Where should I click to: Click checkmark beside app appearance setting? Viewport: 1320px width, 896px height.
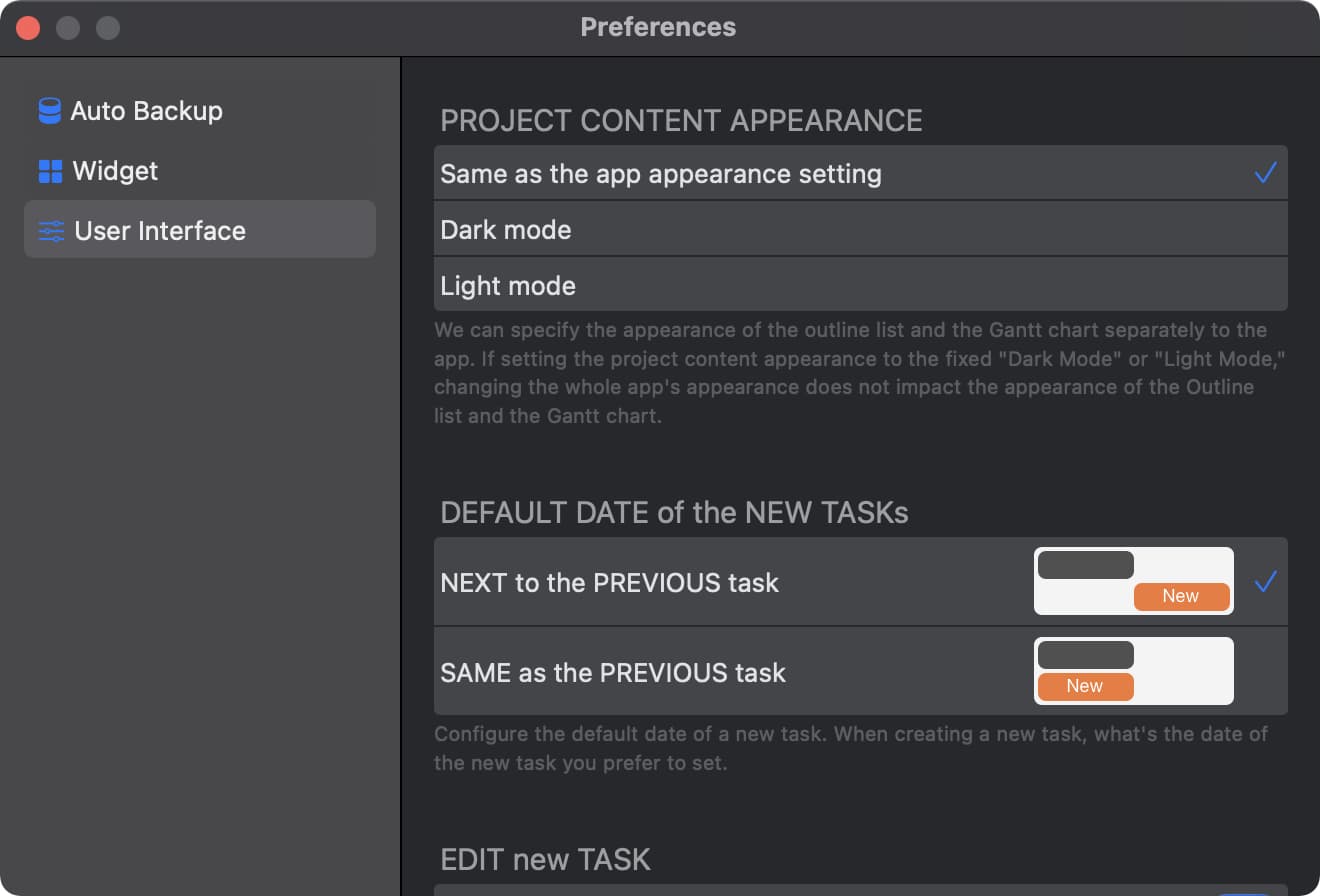(1265, 174)
